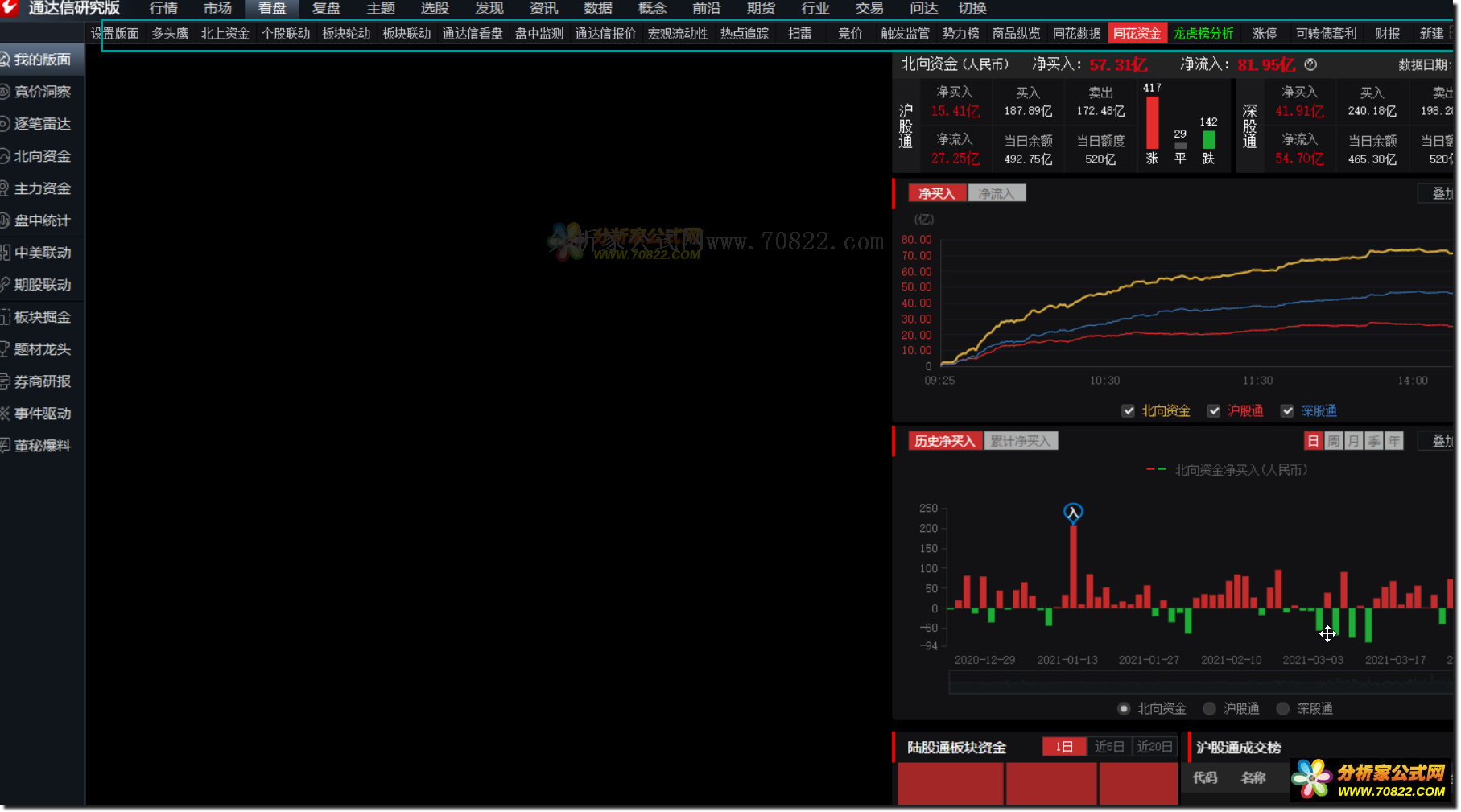1461x812 pixels.
Task: Click 代码 column header
Action: (1205, 777)
